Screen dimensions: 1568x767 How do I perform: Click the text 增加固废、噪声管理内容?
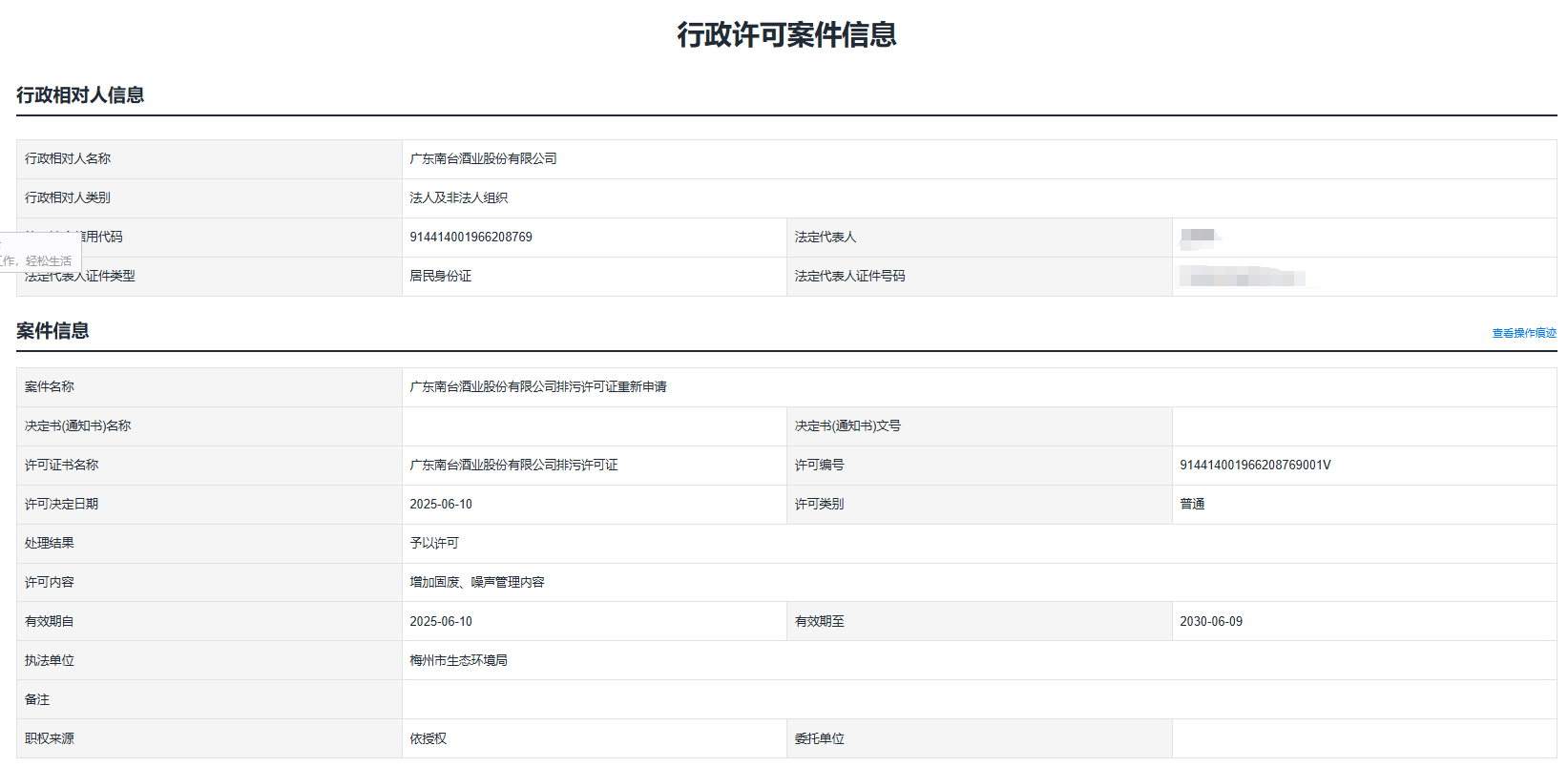coord(477,583)
